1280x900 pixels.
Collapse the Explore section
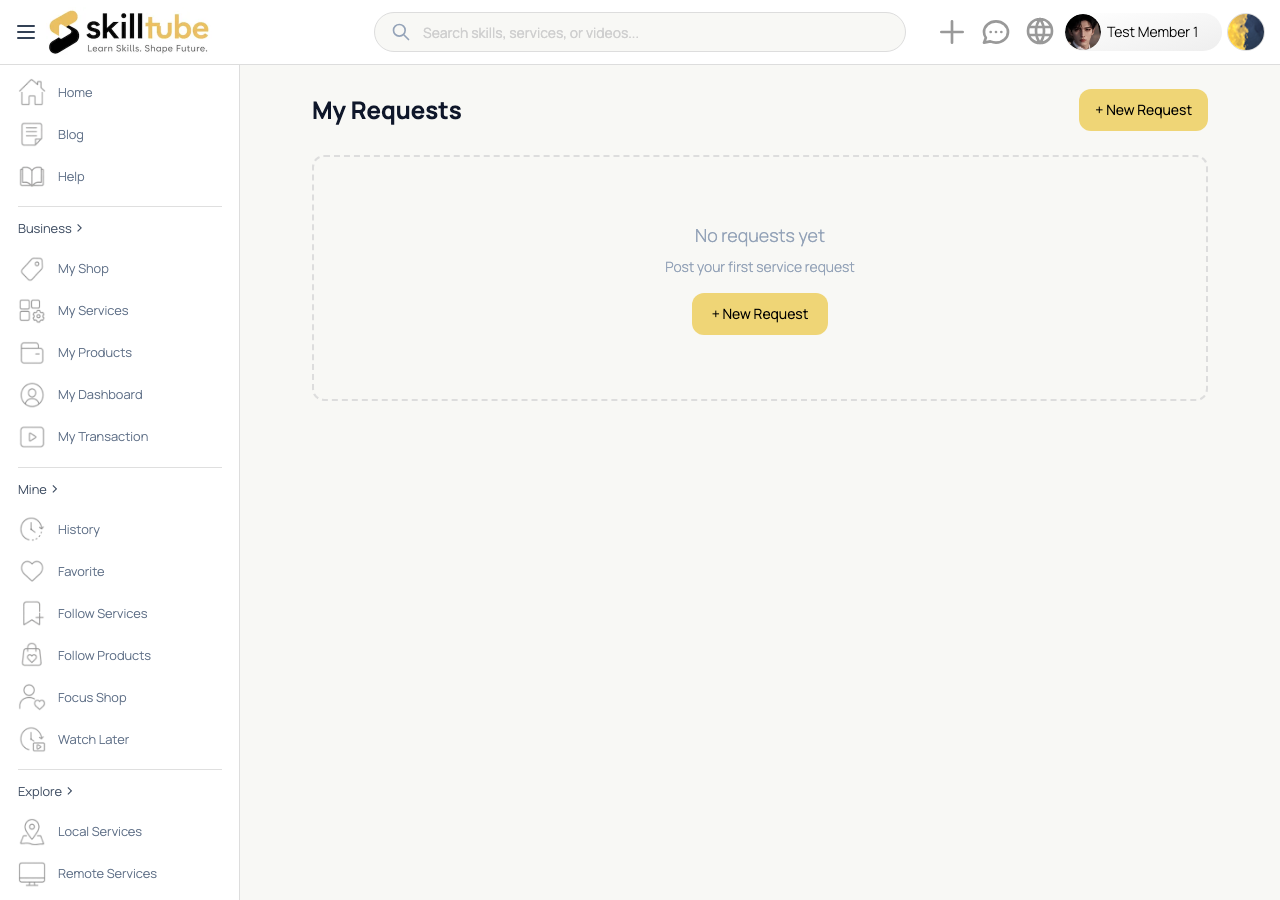[x=46, y=791]
